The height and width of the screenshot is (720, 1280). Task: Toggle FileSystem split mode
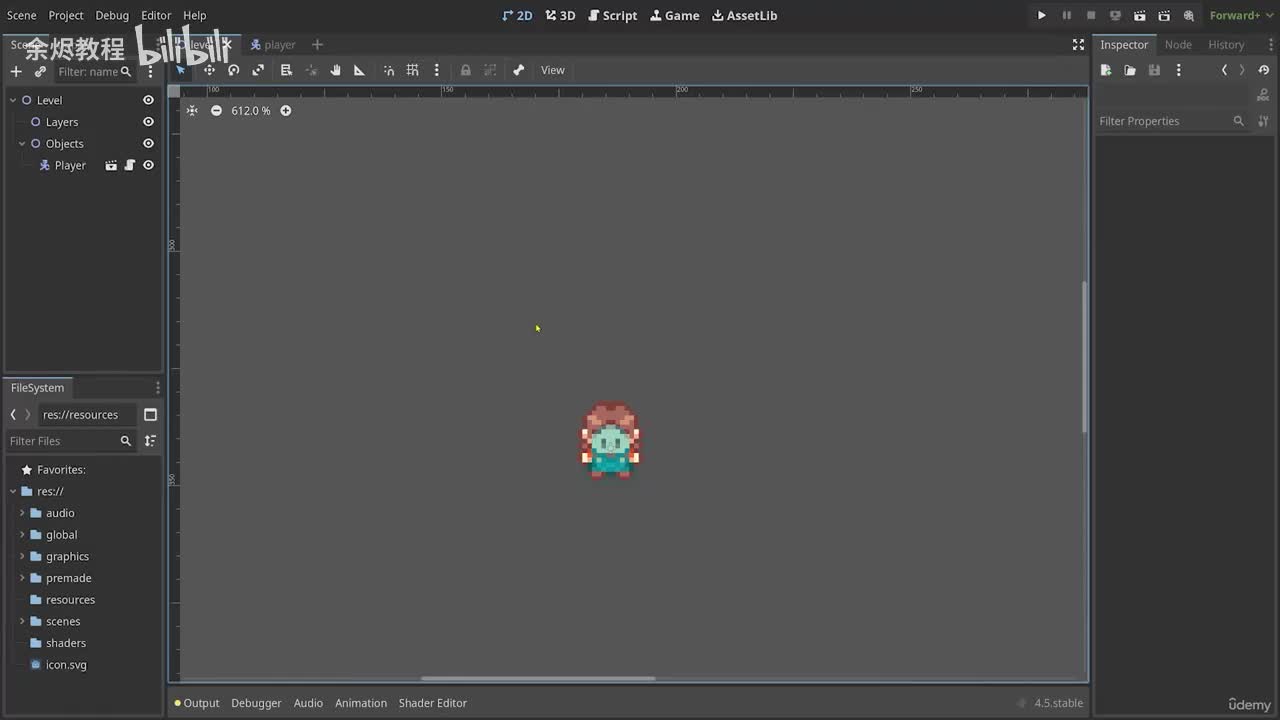pyautogui.click(x=151, y=415)
